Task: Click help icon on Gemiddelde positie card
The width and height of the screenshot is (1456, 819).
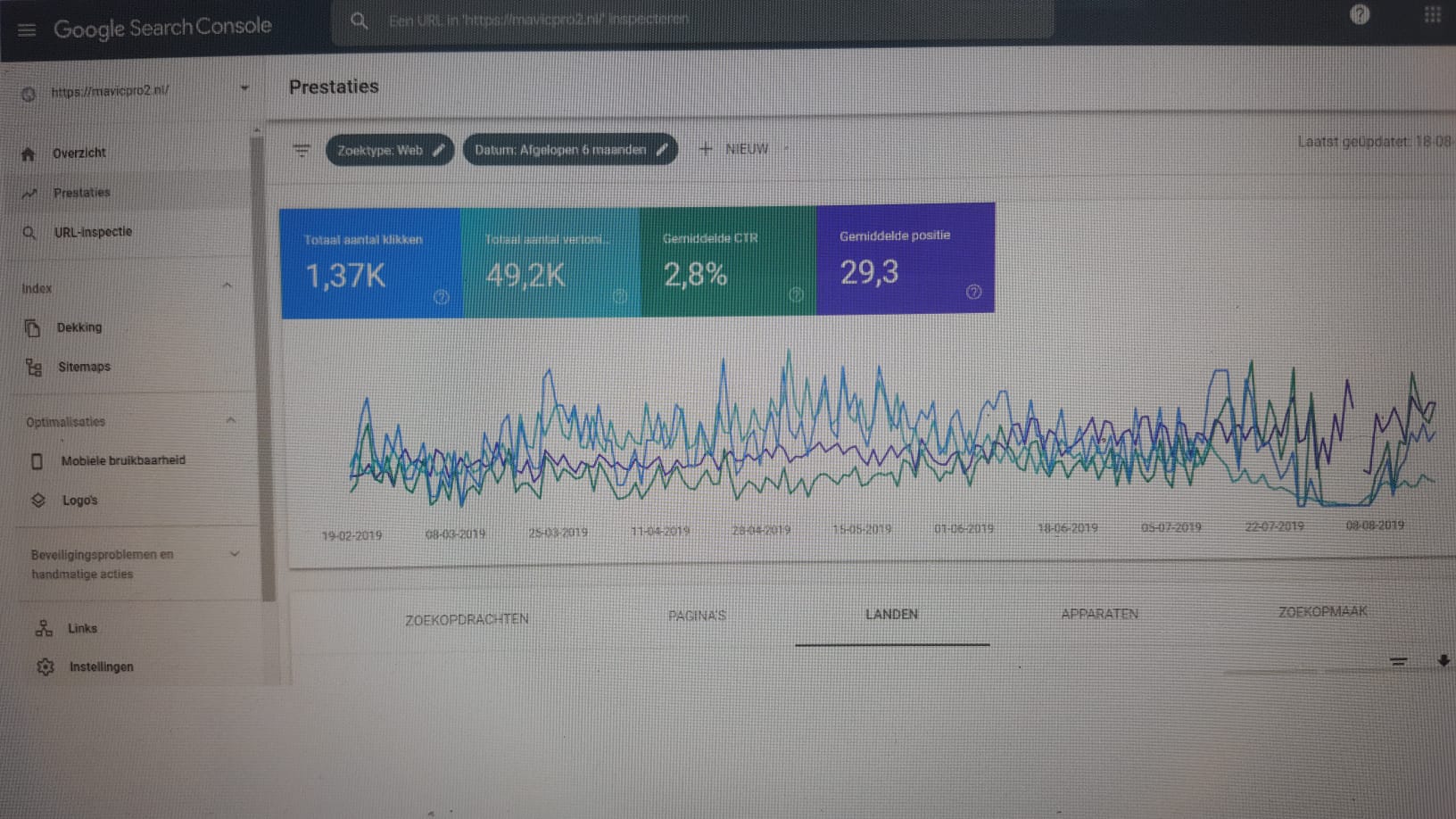Action: point(973,292)
